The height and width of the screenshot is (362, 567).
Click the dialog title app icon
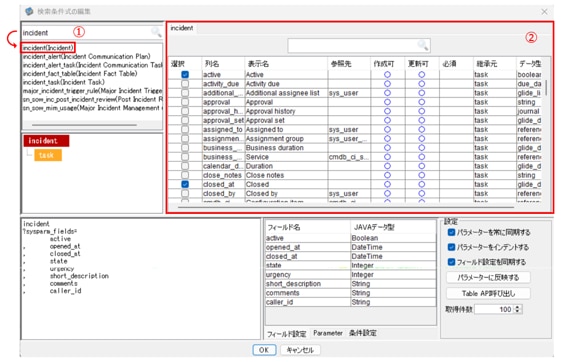[x=29, y=11]
